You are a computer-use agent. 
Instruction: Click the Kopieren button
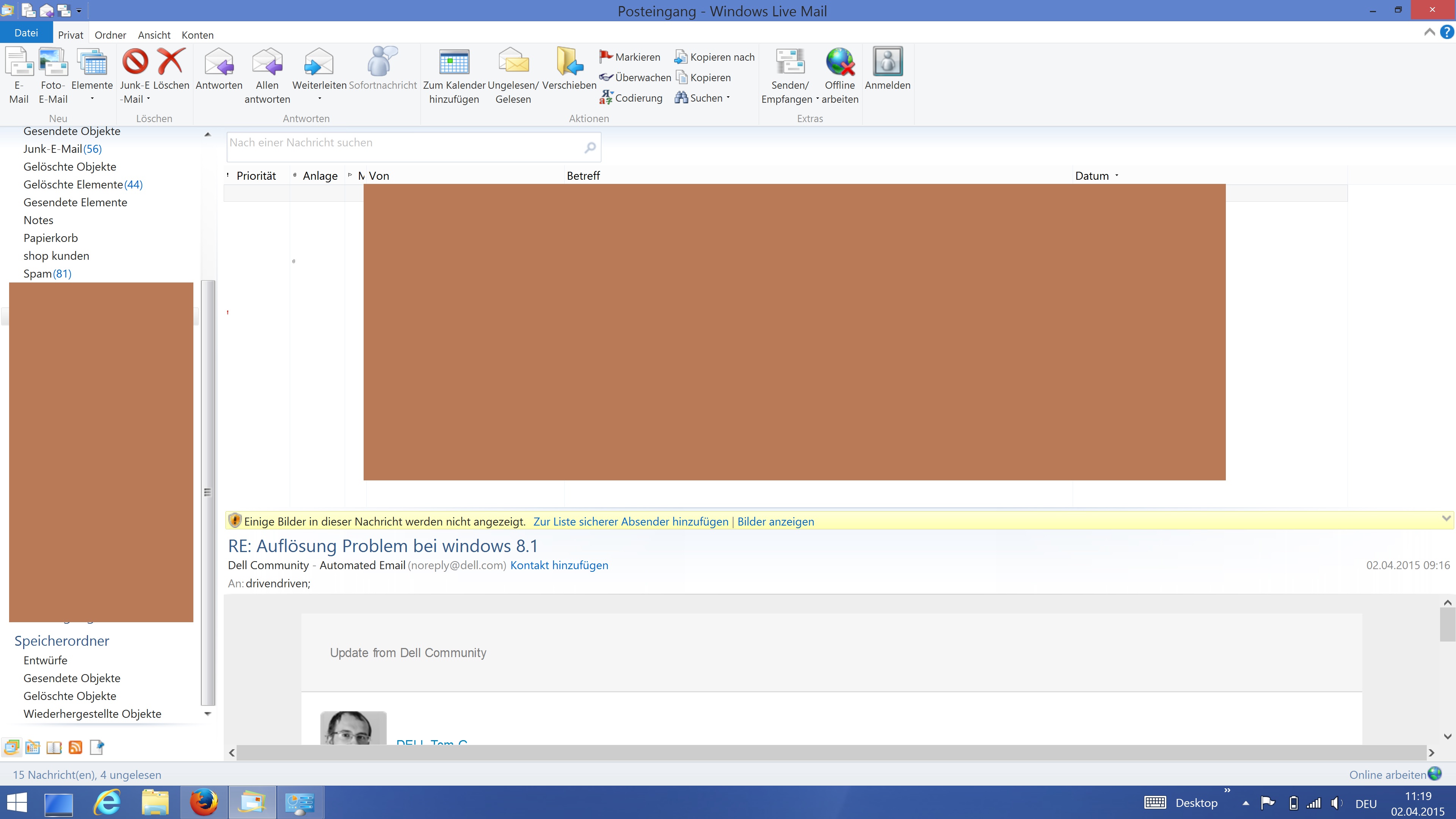click(703, 77)
